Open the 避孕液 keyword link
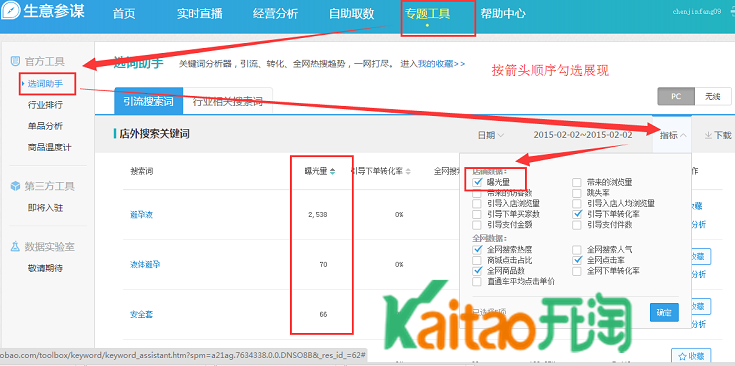 pyautogui.click(x=142, y=215)
